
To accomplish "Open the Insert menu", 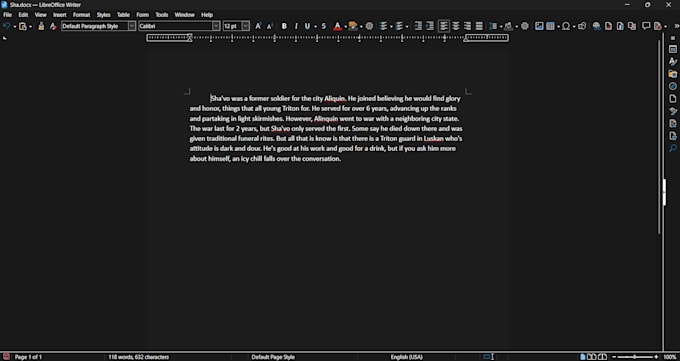I will (60, 15).
